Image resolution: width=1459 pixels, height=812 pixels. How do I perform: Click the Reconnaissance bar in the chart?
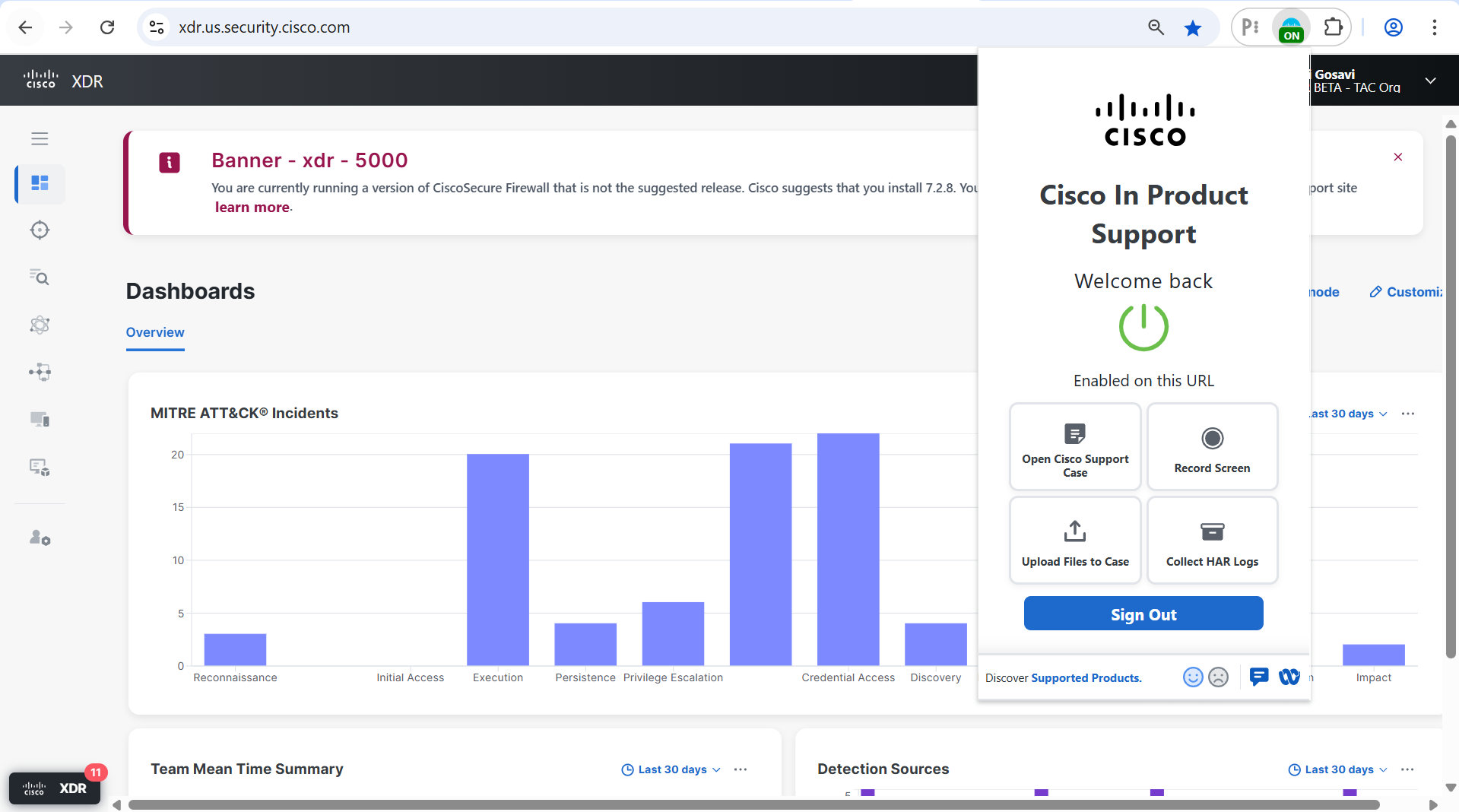[x=235, y=649]
